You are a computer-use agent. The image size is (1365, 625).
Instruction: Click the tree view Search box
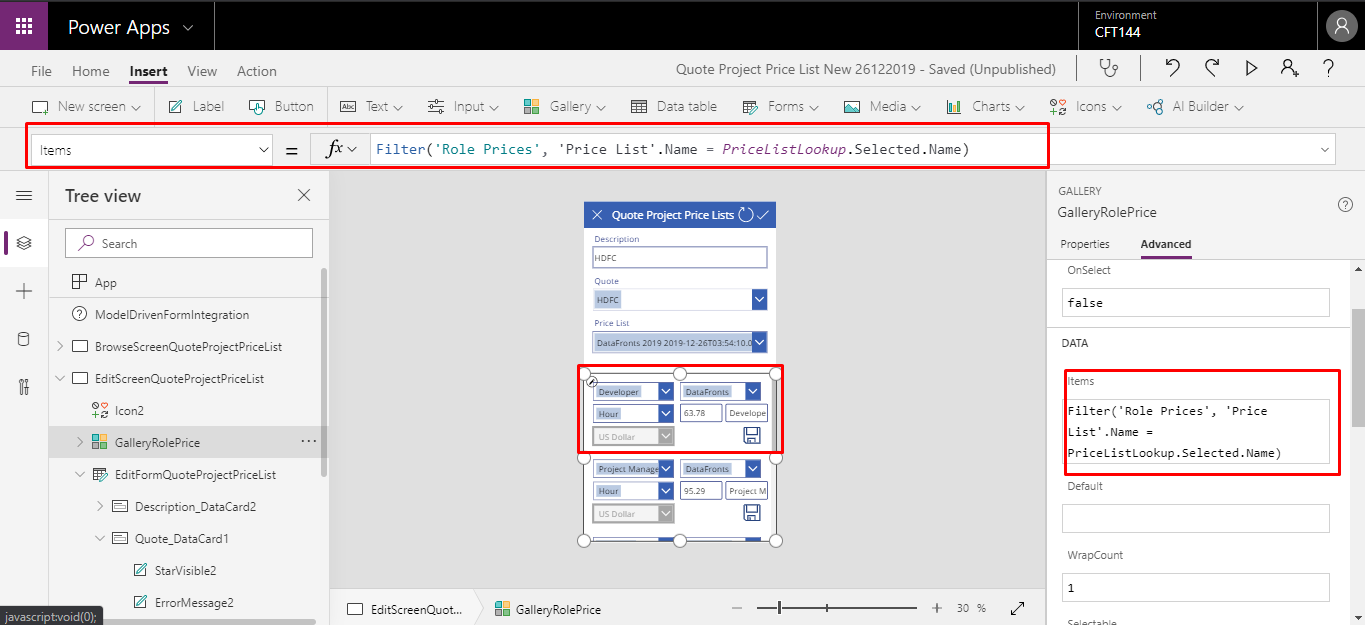189,243
